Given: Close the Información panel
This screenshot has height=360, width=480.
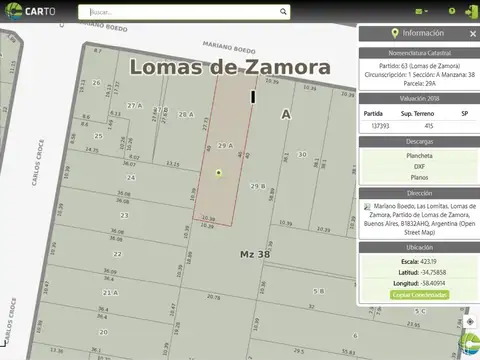Looking at the screenshot, I should point(473,34).
